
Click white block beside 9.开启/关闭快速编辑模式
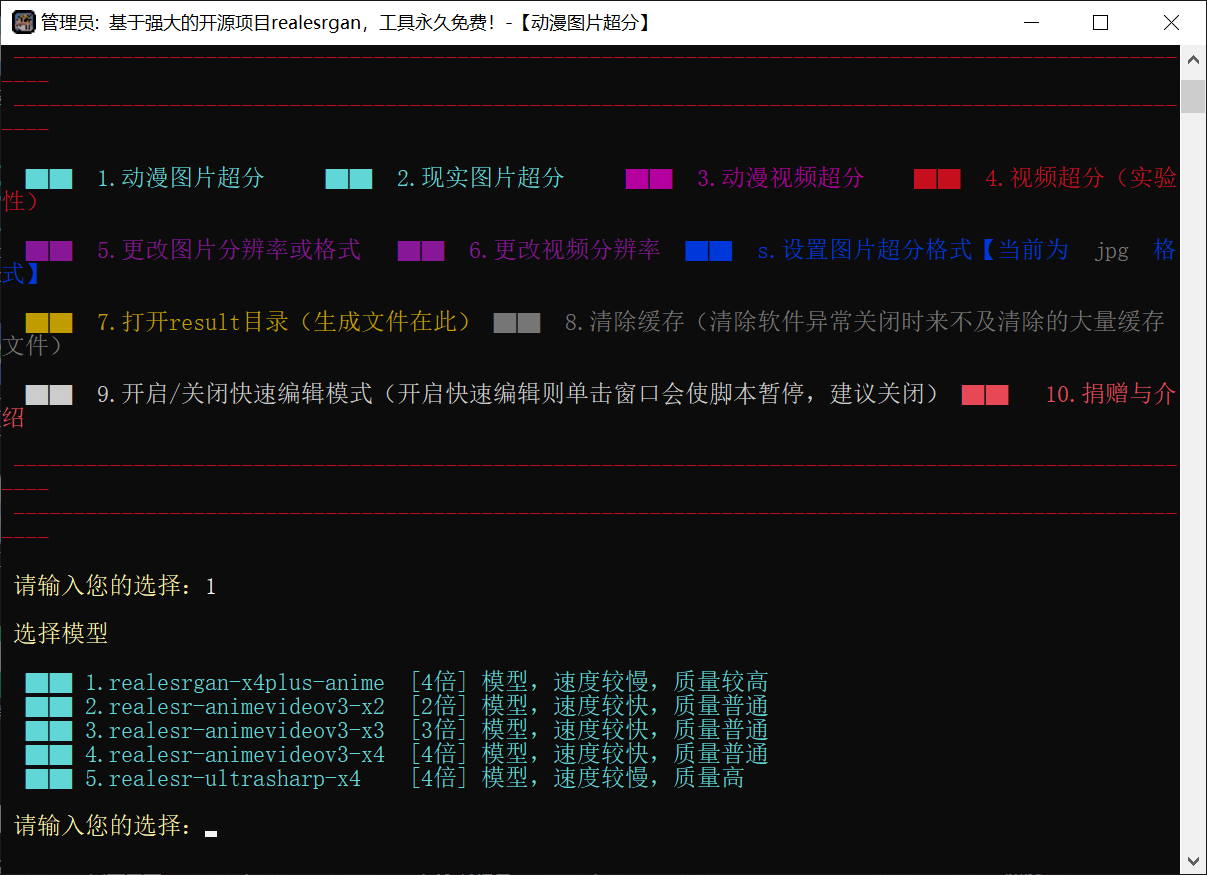click(x=49, y=395)
